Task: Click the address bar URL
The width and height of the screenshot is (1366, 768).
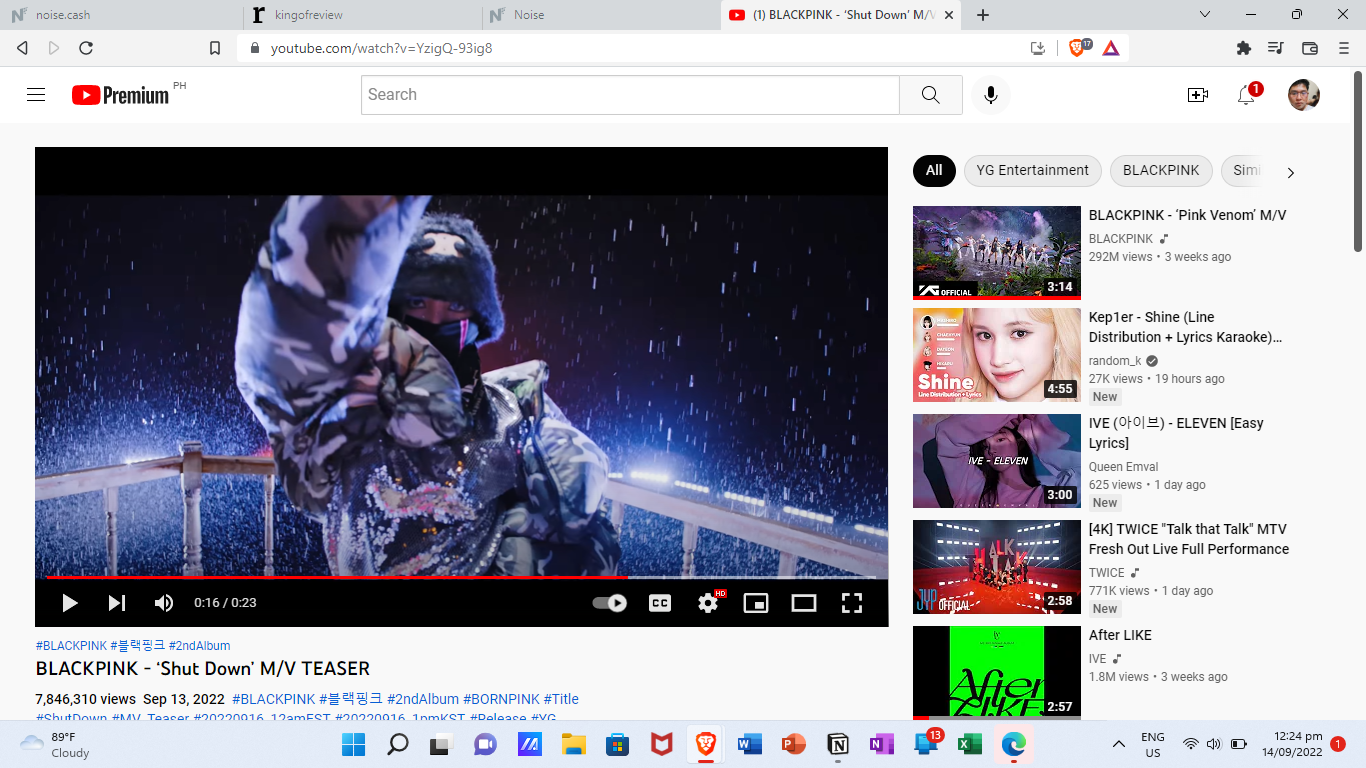Action: click(381, 48)
